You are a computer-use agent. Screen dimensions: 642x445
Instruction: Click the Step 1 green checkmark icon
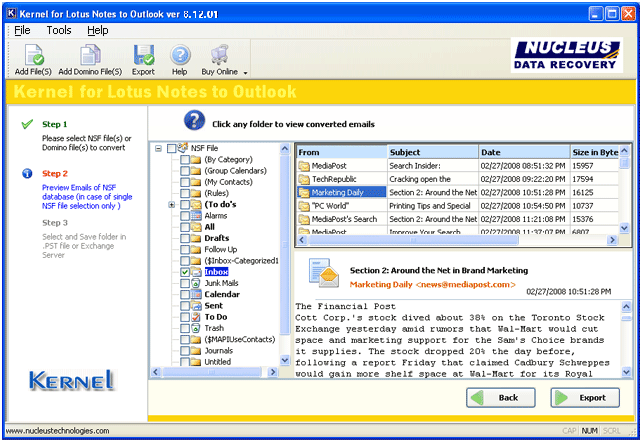click(27, 124)
